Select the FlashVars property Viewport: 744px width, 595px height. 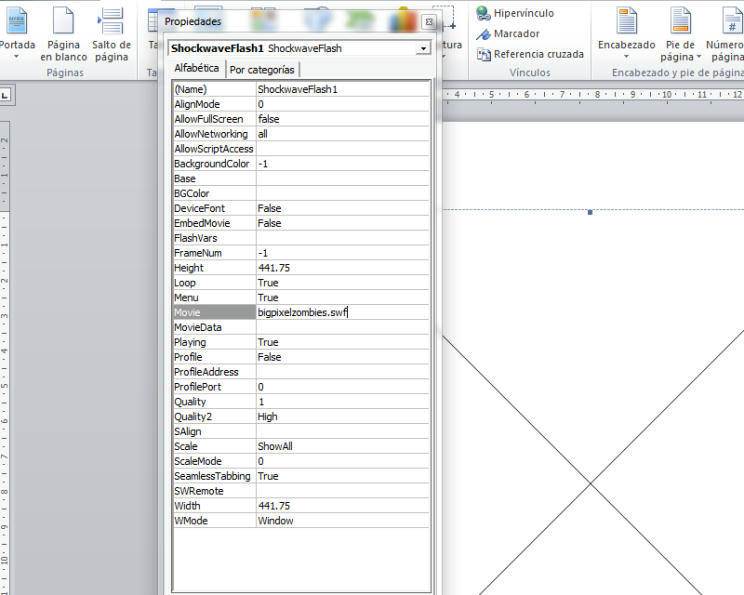click(x=214, y=238)
